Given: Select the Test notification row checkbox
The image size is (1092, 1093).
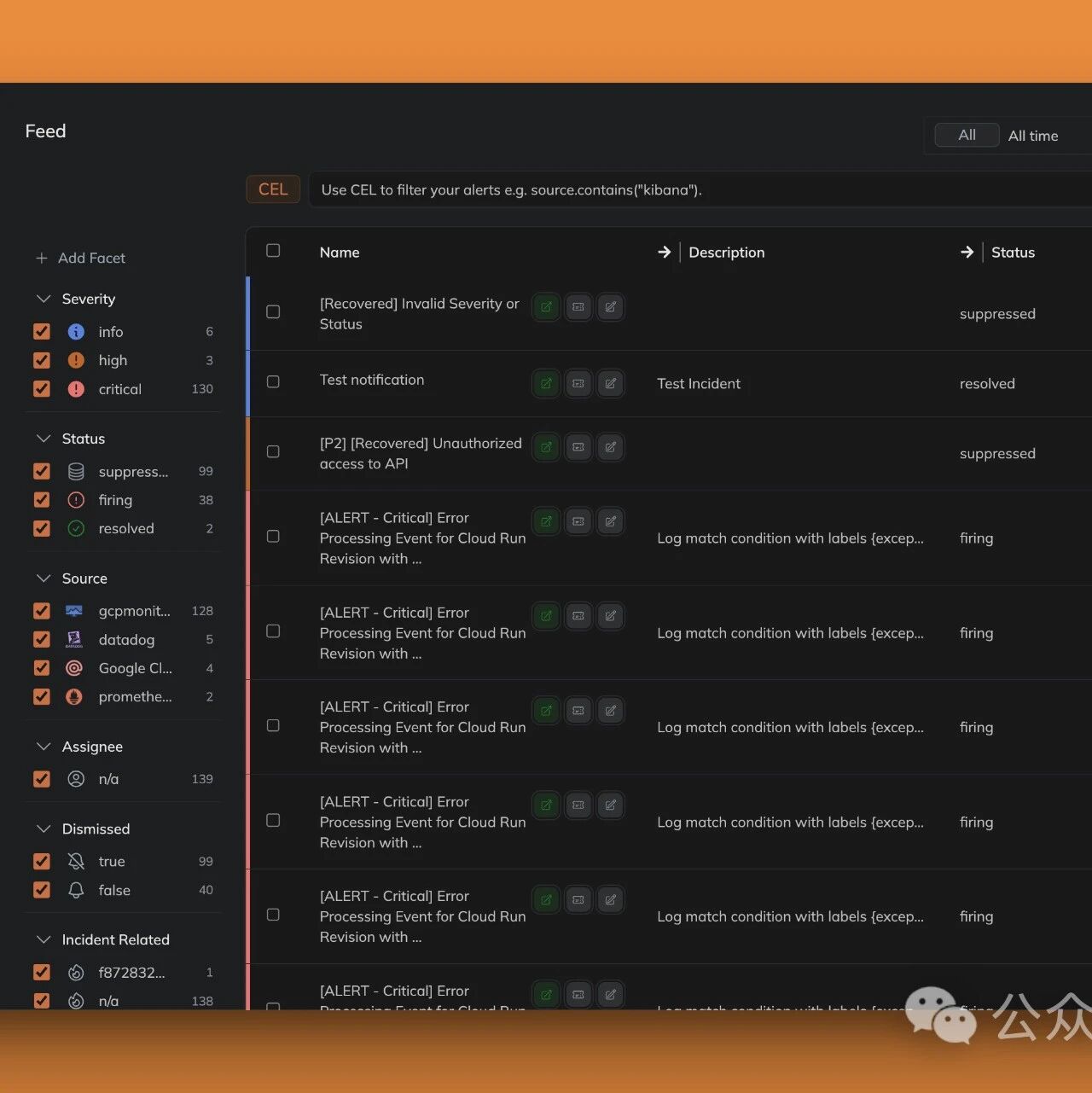Looking at the screenshot, I should click(273, 381).
